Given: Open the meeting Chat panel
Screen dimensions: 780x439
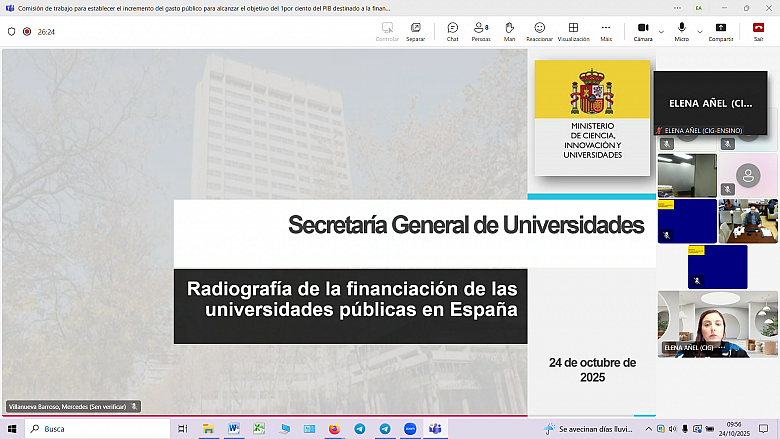Looking at the screenshot, I should (452, 30).
